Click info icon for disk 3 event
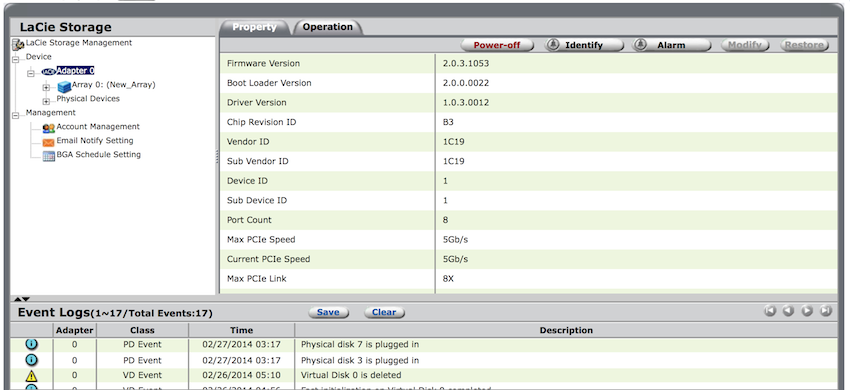 pos(32,360)
